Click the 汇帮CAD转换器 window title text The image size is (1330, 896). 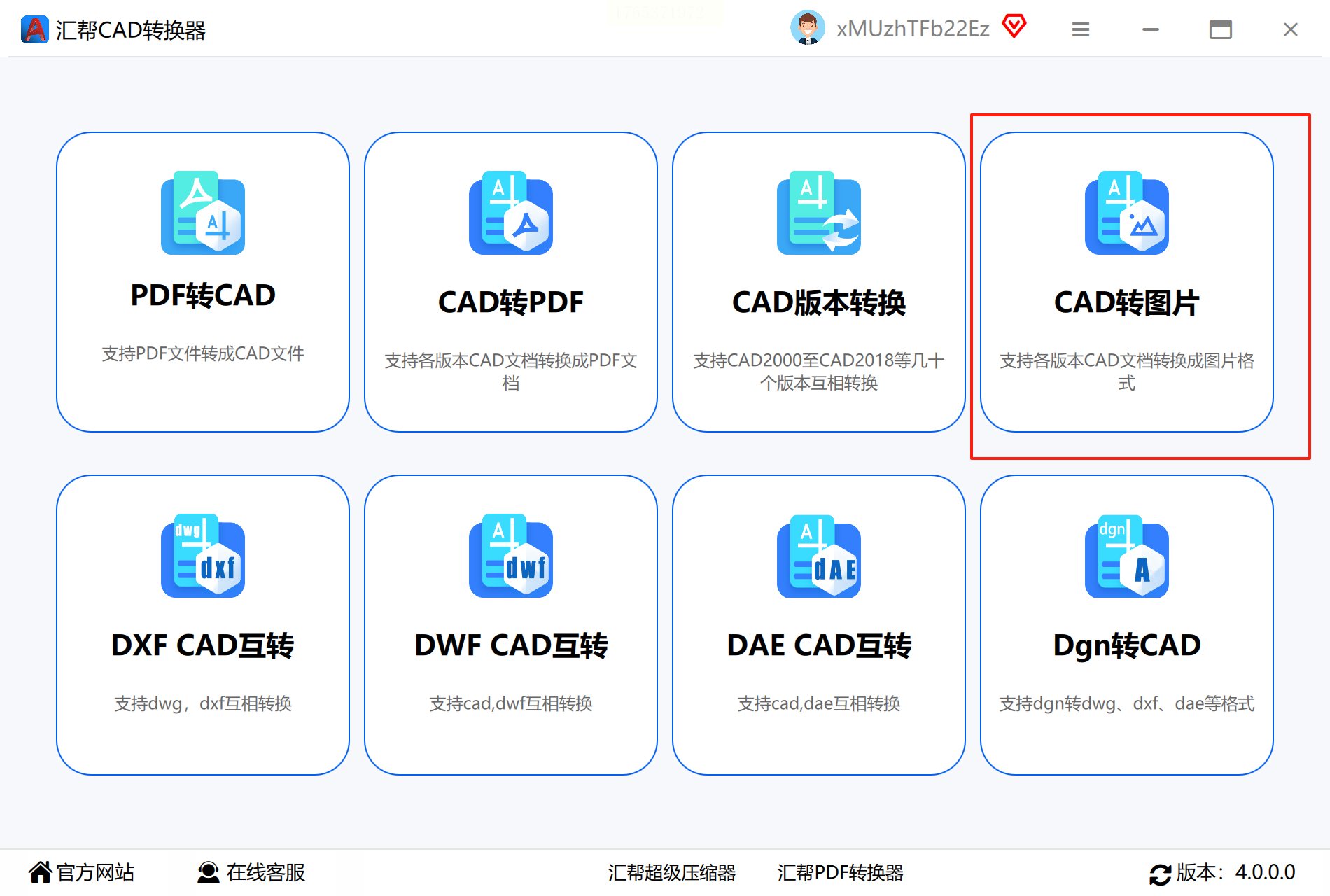click(131, 30)
